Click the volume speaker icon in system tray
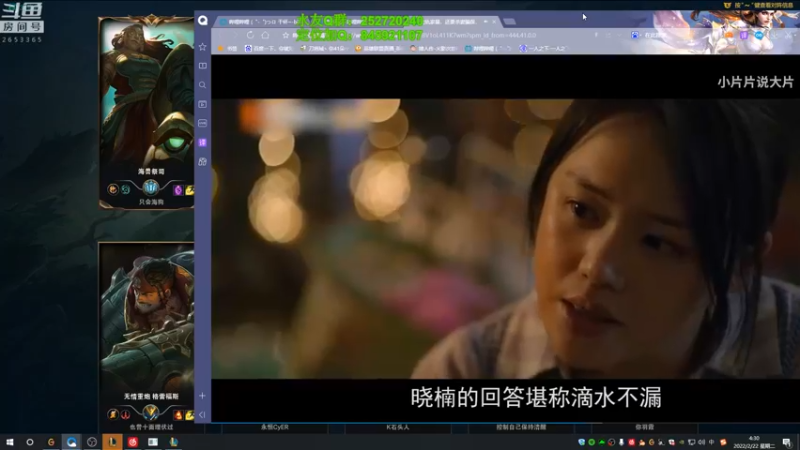The width and height of the screenshot is (800, 450). click(702, 442)
